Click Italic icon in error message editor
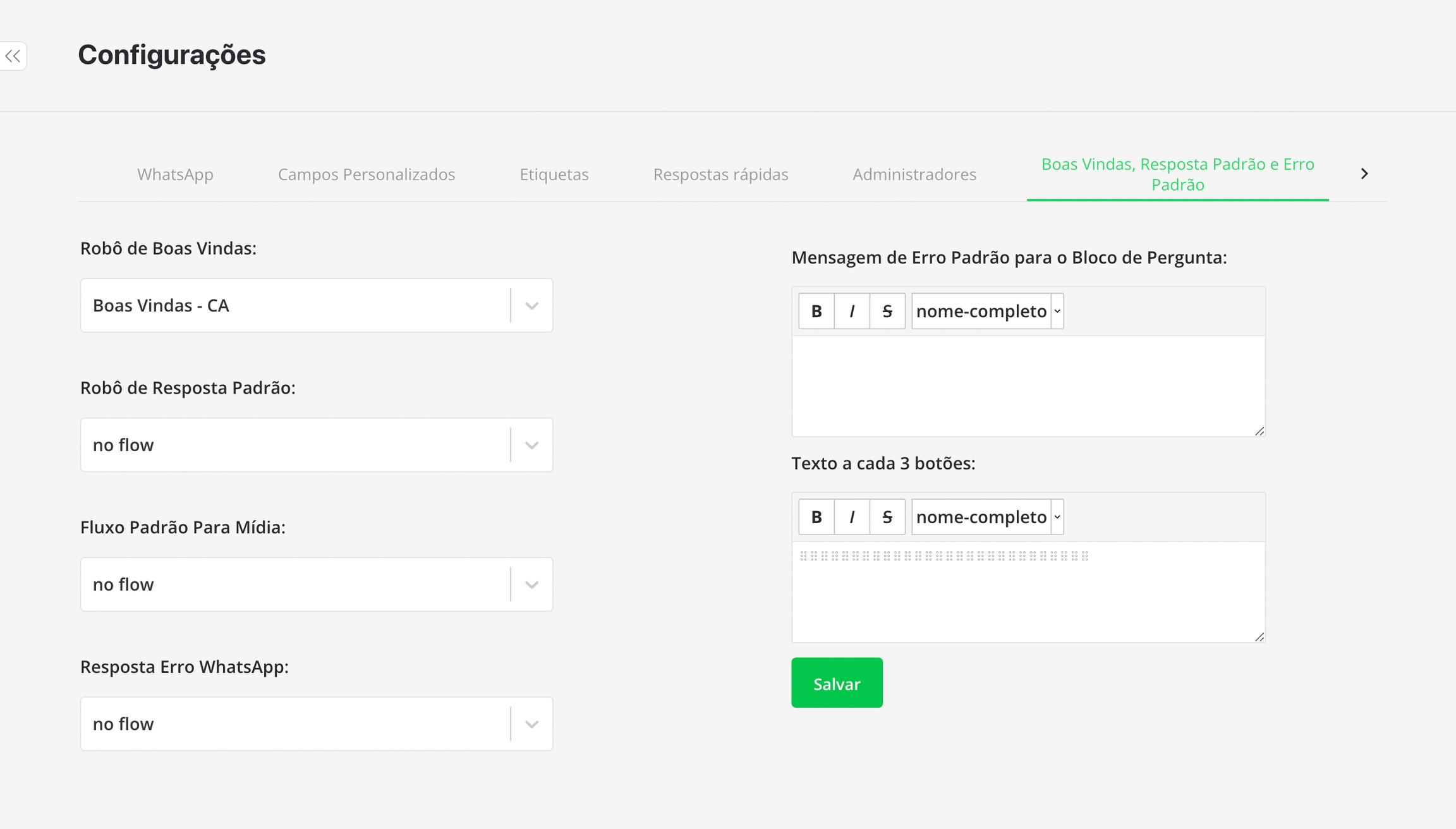1456x829 pixels. coord(852,311)
